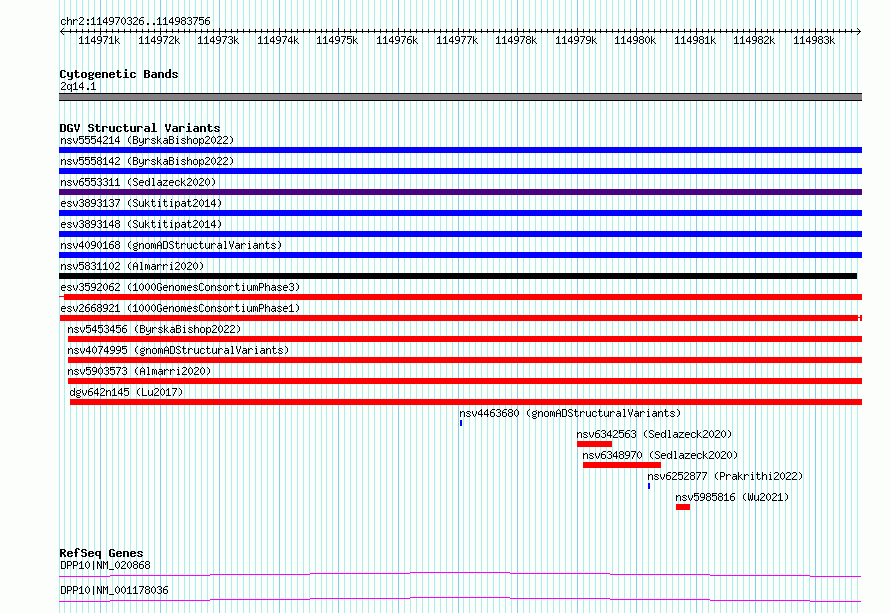Click dgv642n145 (Lu2017) label

click(x=126, y=392)
